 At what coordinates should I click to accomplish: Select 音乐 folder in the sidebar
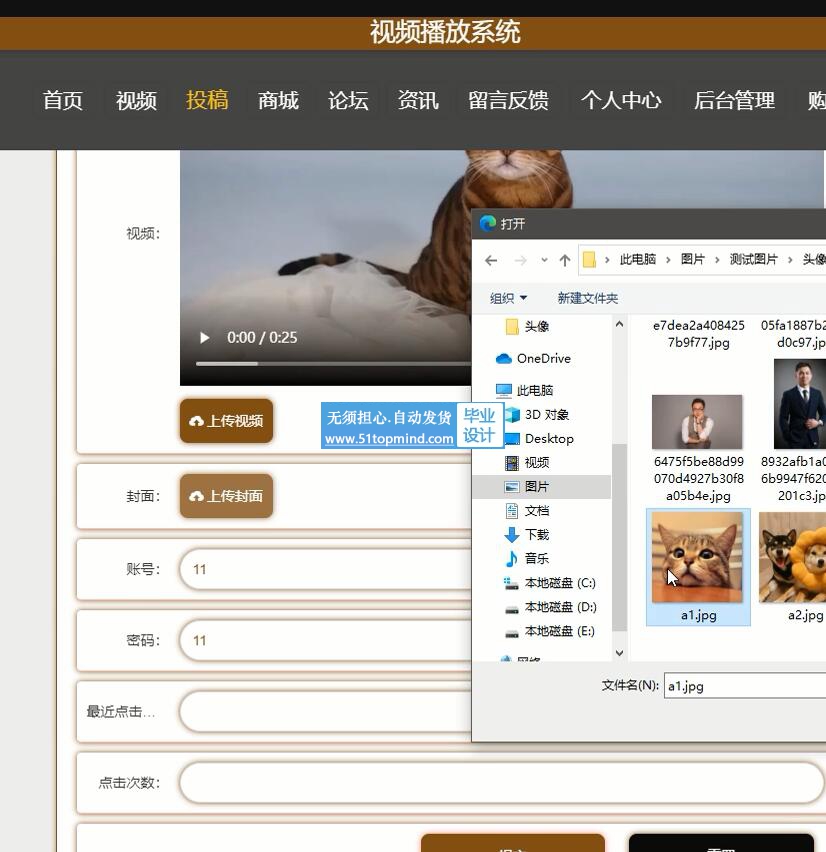click(x=528, y=558)
